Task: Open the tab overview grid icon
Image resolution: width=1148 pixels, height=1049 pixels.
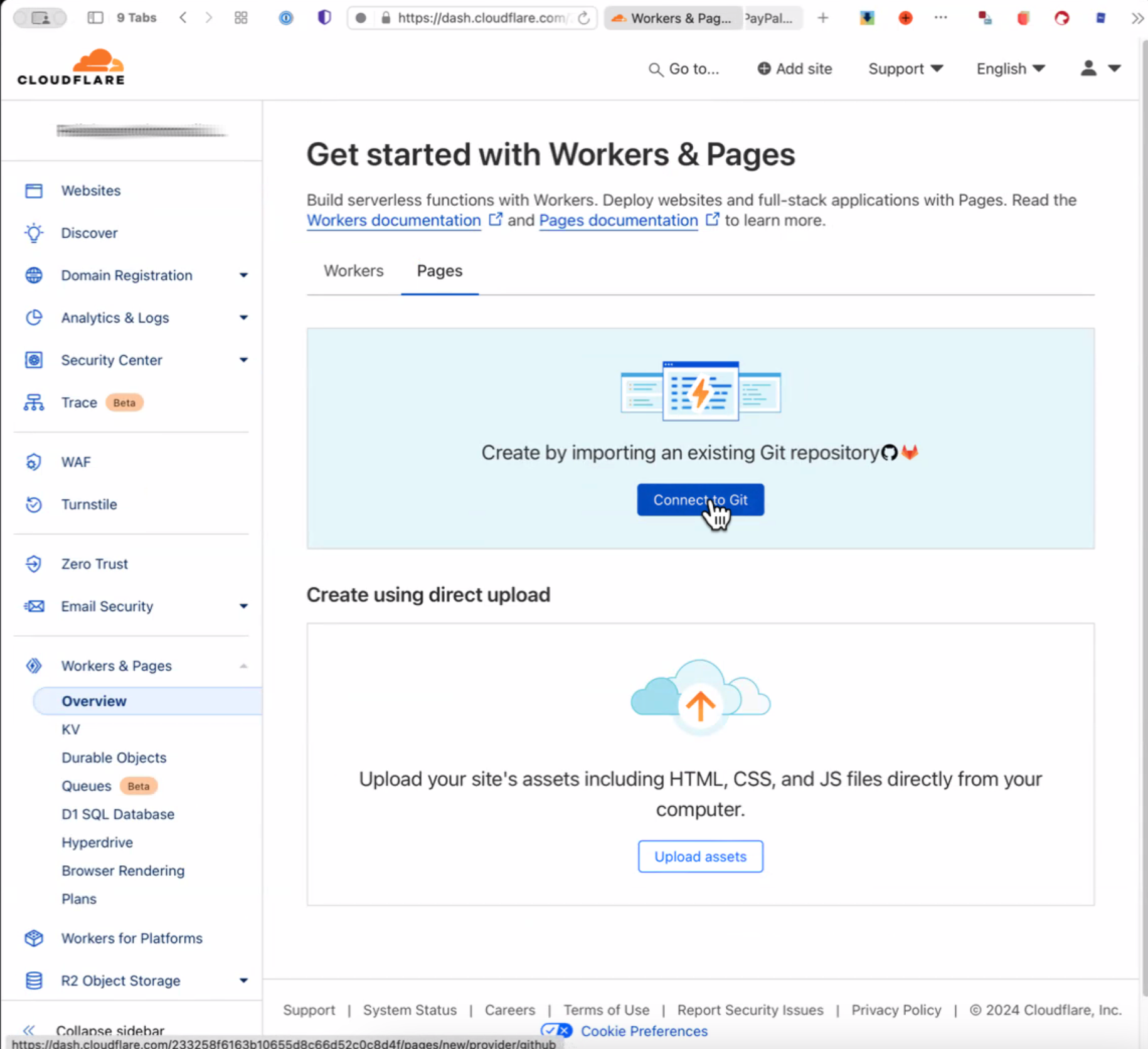Action: point(241,18)
